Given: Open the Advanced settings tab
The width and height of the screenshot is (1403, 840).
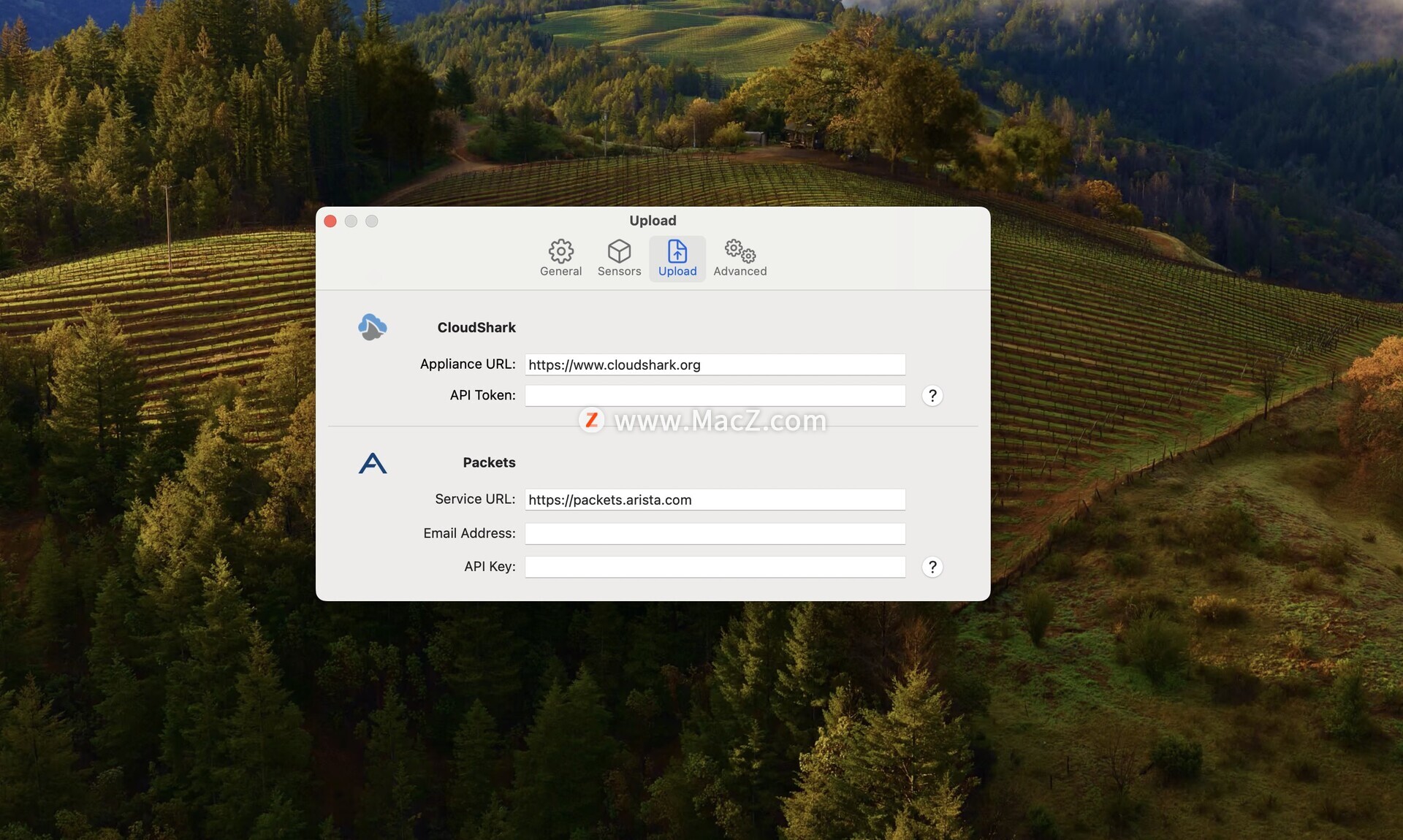Looking at the screenshot, I should 739,259.
